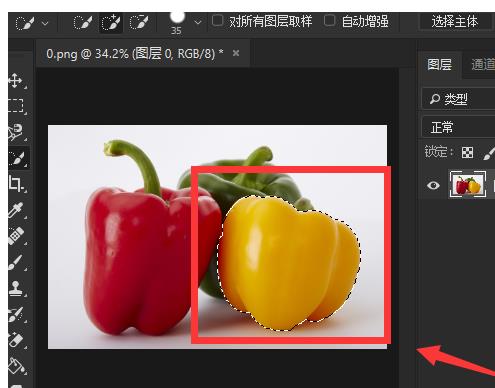Click the yellow pepper in canvas

[x=288, y=263]
